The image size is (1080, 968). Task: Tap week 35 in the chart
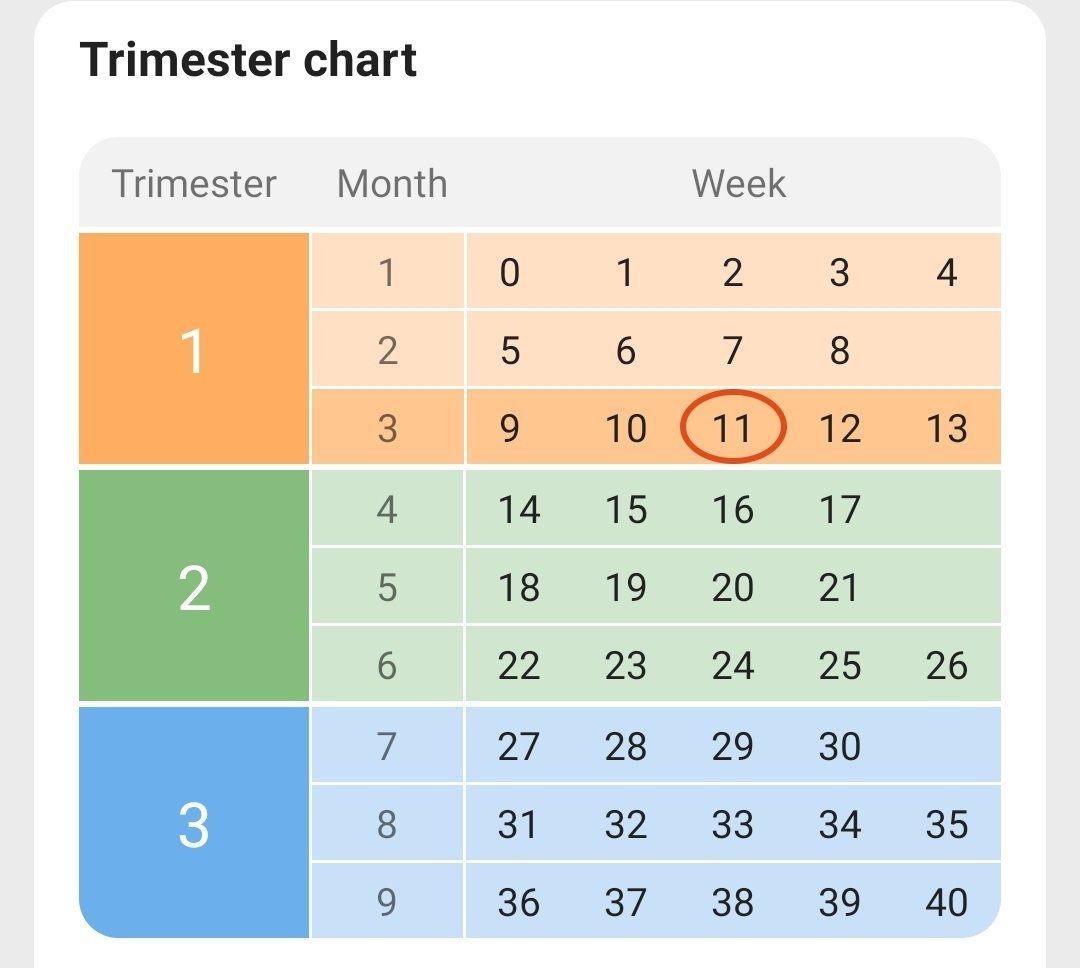(x=946, y=824)
